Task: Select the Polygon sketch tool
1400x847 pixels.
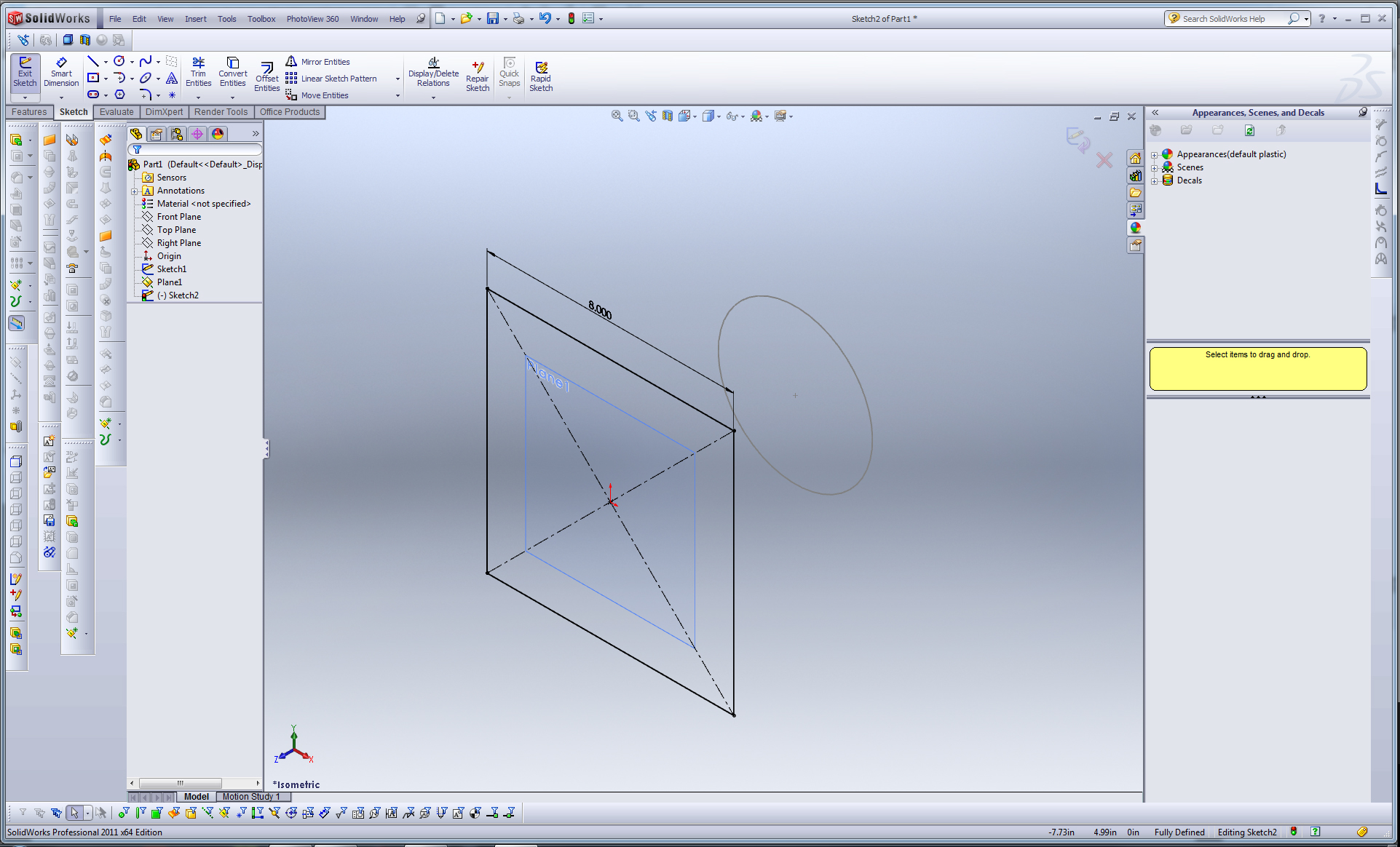Action: [119, 95]
